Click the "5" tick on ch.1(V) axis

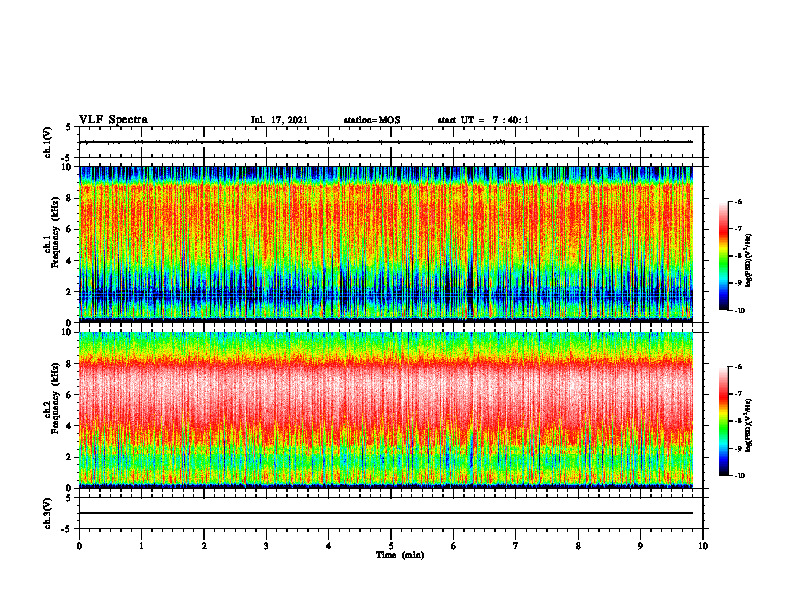68,127
